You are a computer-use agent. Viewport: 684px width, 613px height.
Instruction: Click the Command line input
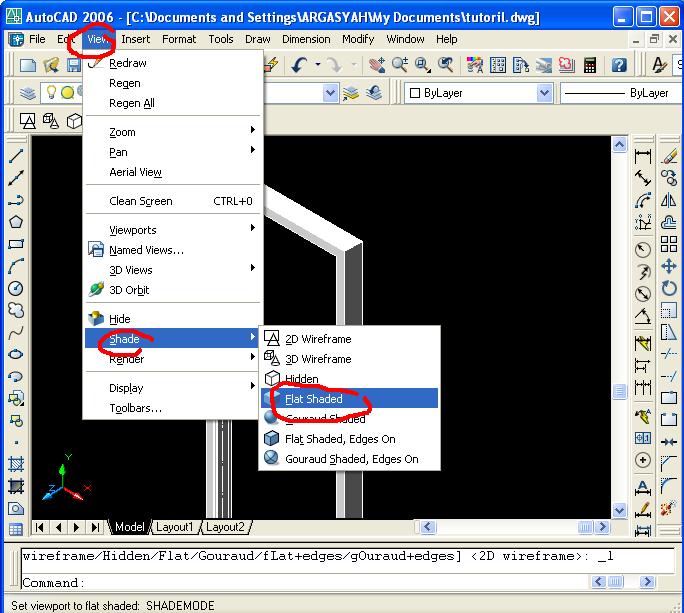coord(305,582)
